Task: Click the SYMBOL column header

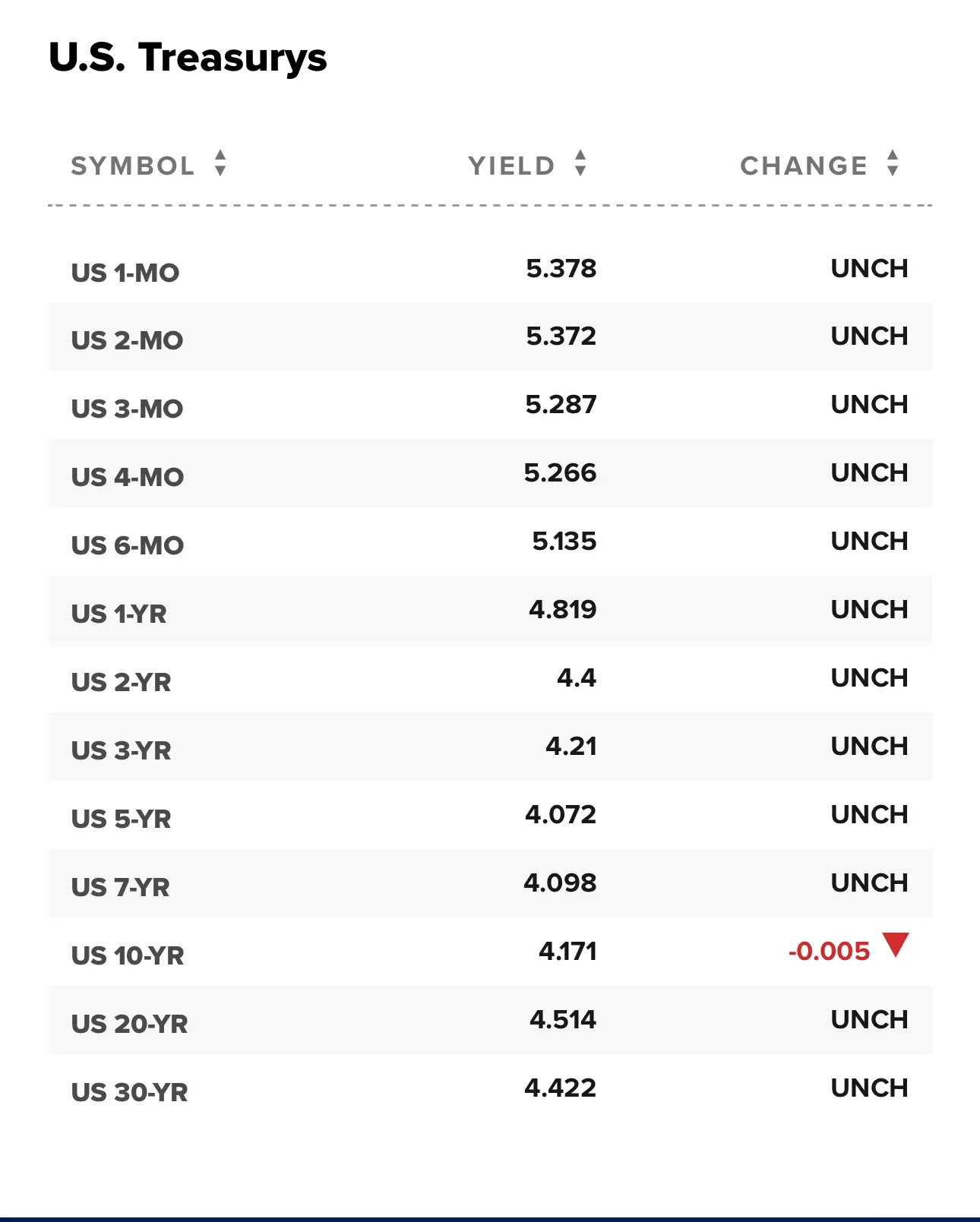Action: (133, 166)
